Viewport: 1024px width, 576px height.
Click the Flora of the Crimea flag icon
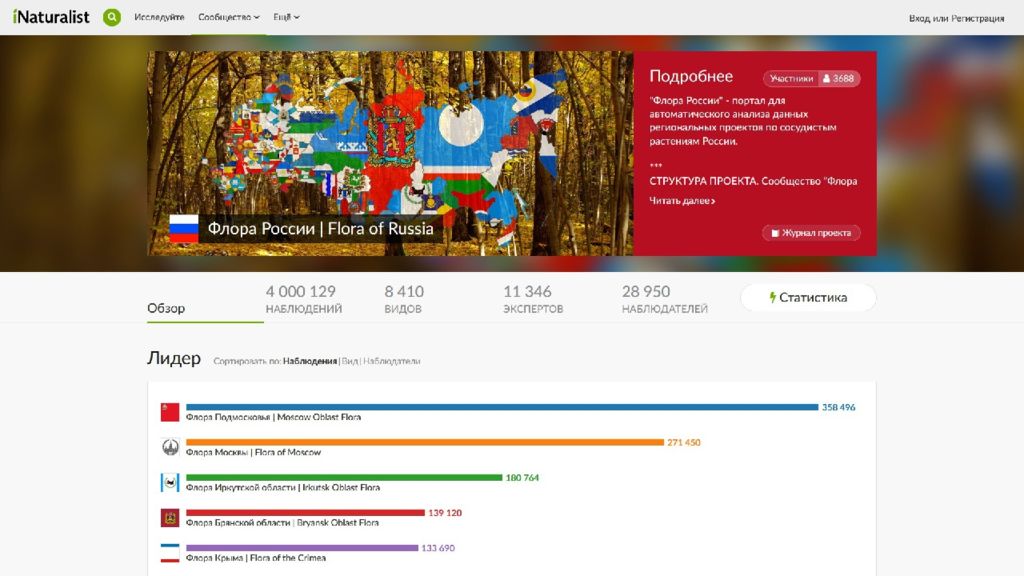(170, 553)
